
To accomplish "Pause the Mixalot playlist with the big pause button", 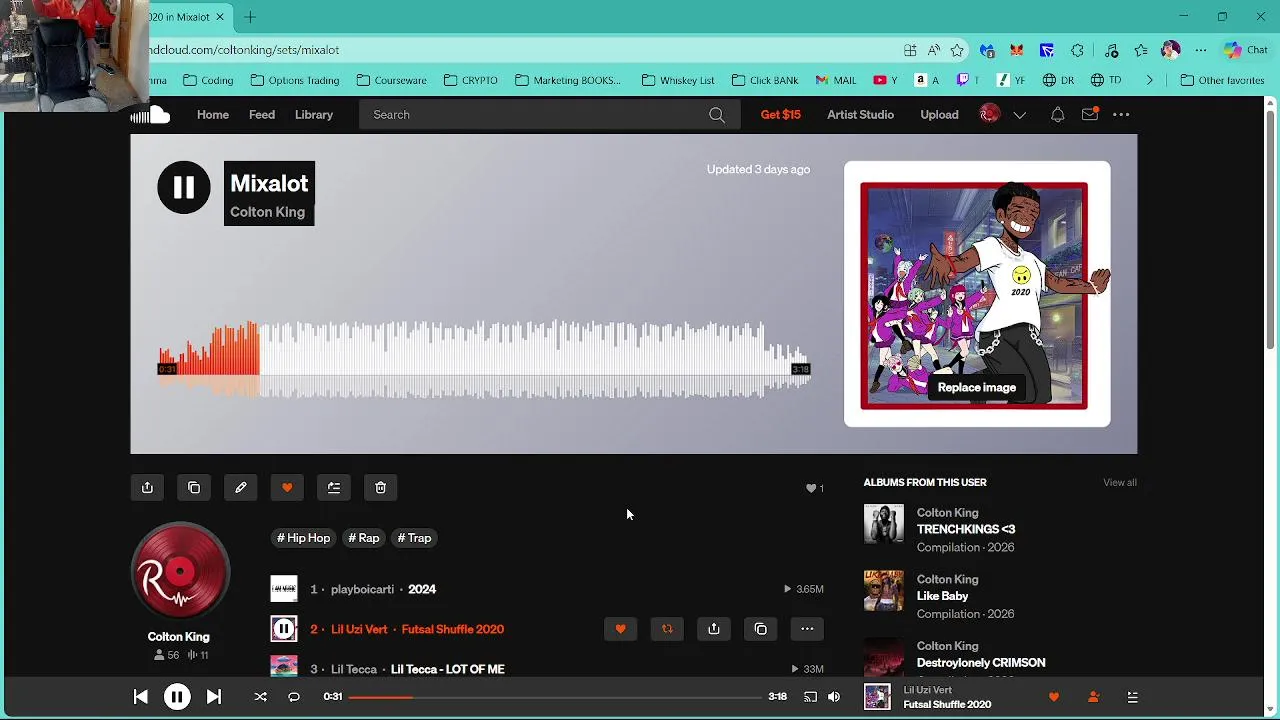I will pos(184,187).
